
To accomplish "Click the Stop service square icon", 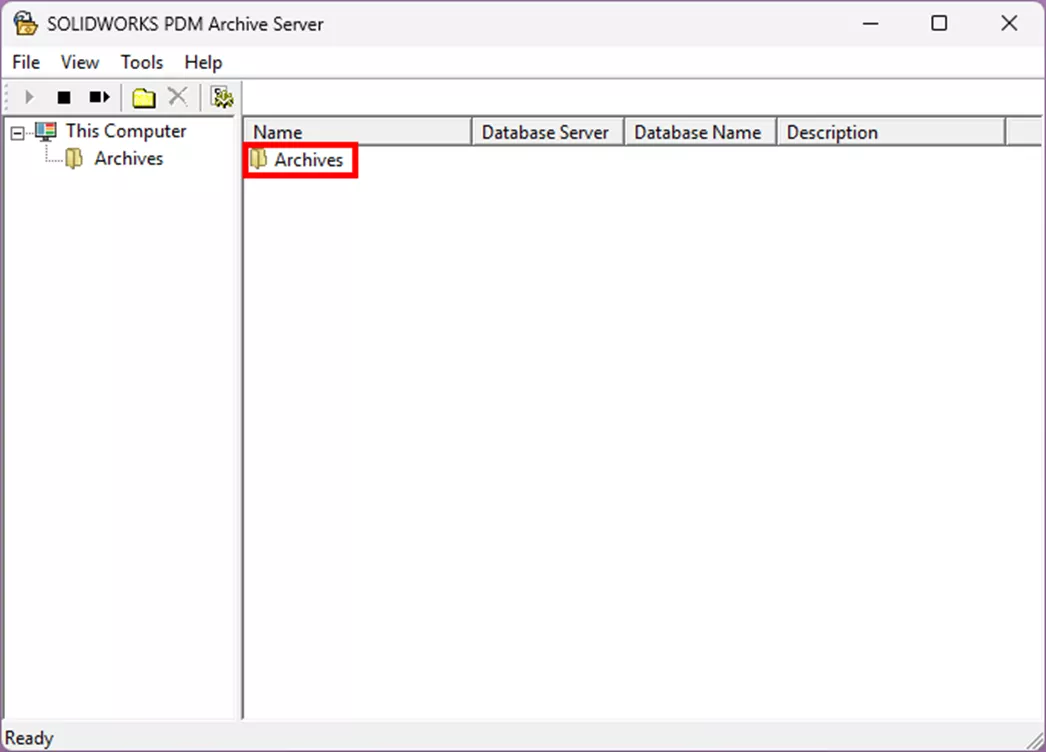I will [x=64, y=97].
